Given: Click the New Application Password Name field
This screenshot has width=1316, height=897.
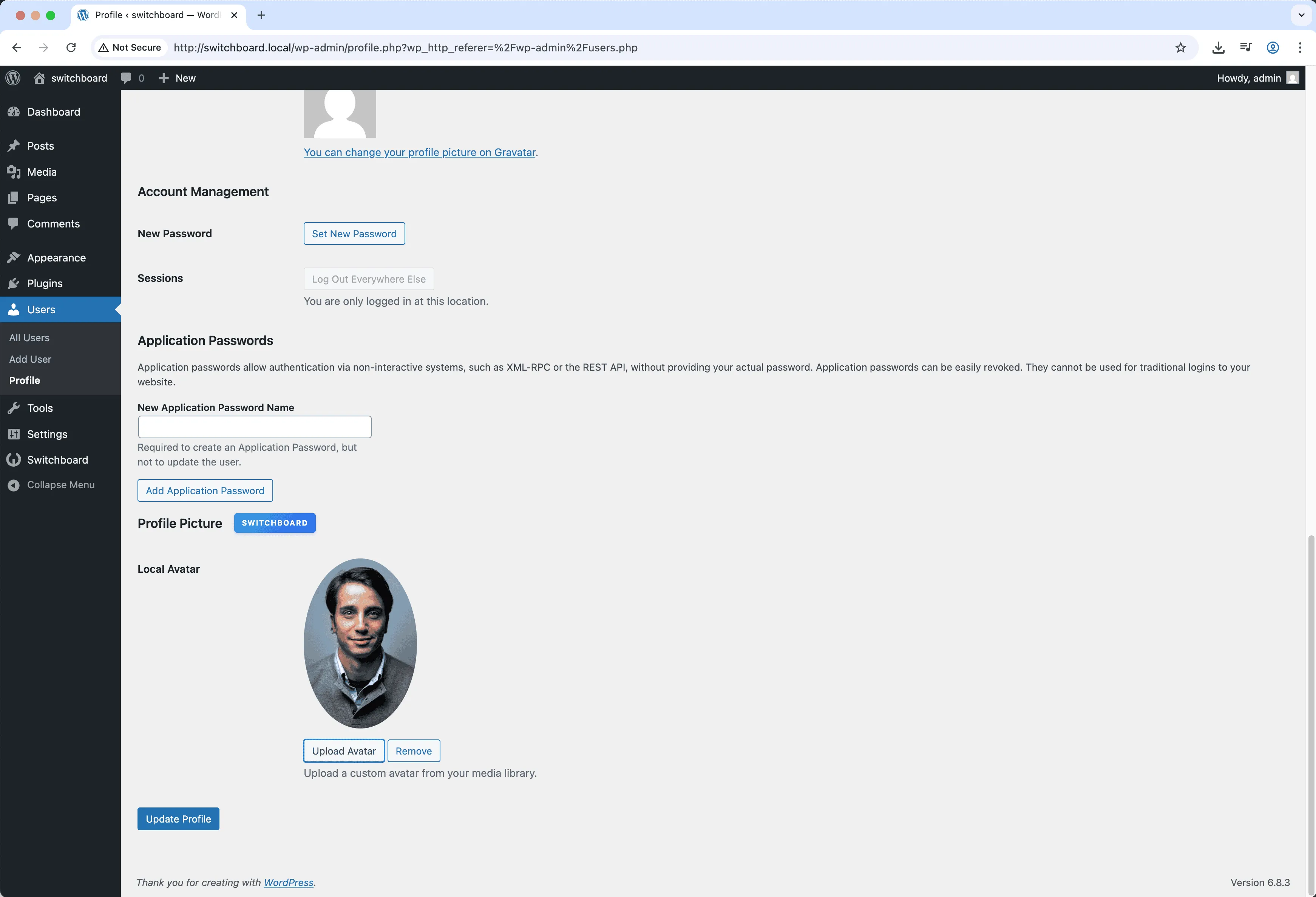Looking at the screenshot, I should 254,427.
